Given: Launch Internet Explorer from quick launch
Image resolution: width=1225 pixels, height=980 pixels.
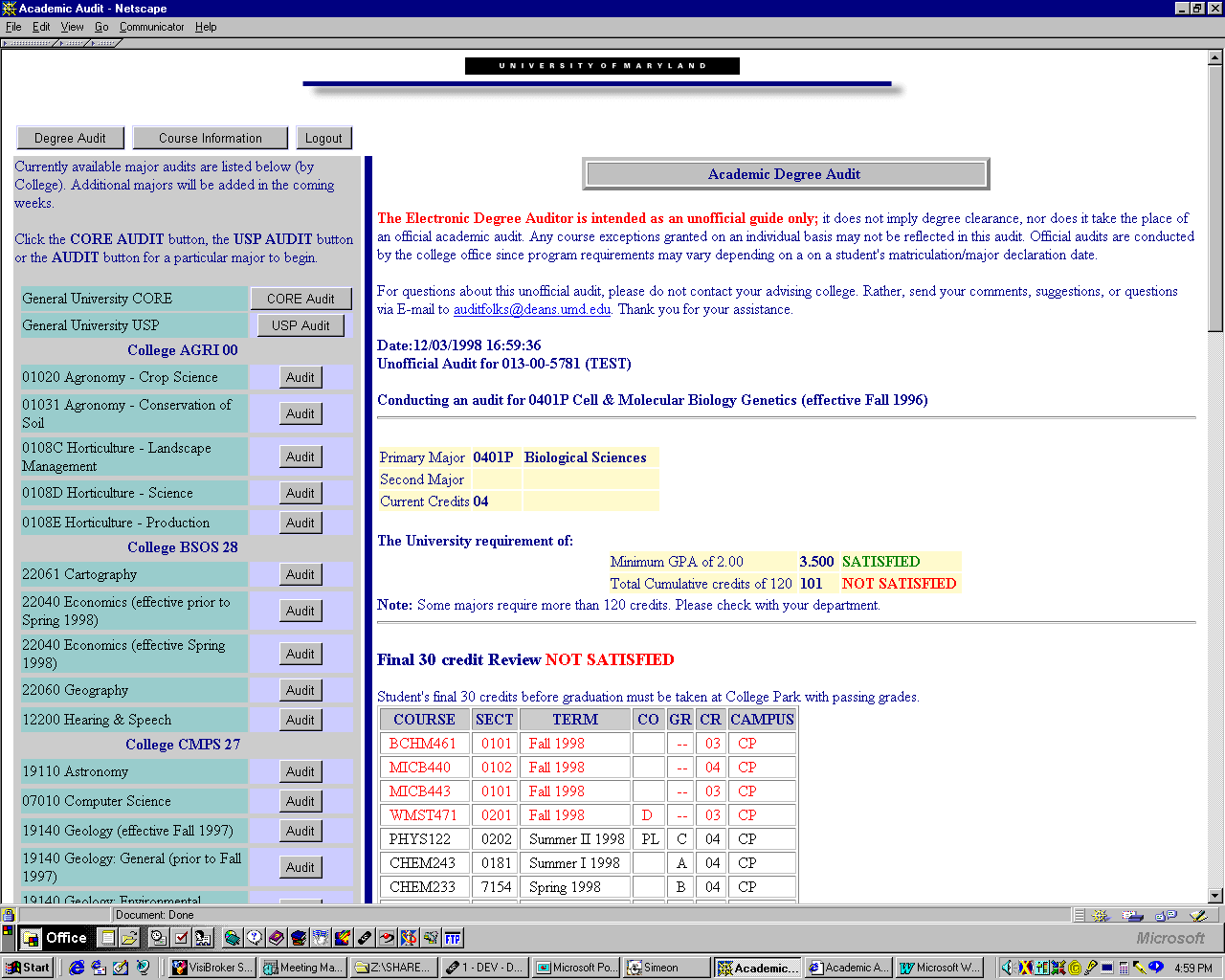Looking at the screenshot, I should 77,968.
